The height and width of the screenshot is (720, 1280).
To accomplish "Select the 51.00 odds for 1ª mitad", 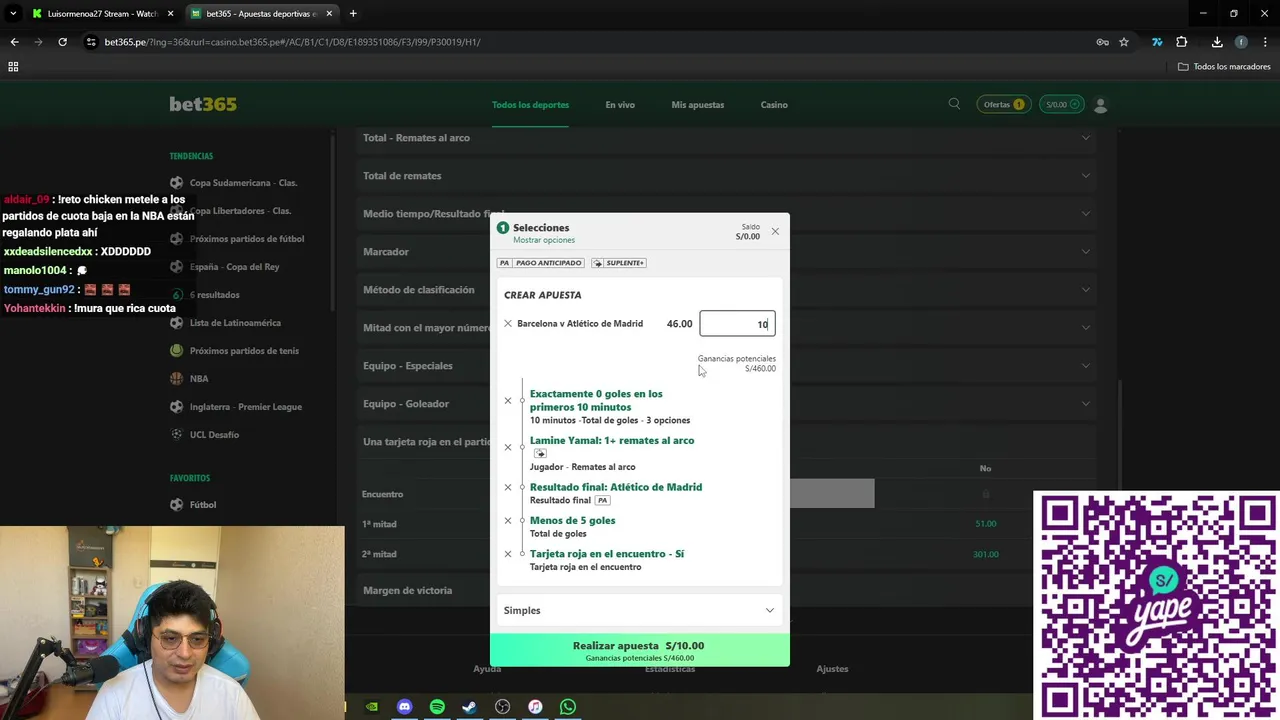I will (x=985, y=524).
